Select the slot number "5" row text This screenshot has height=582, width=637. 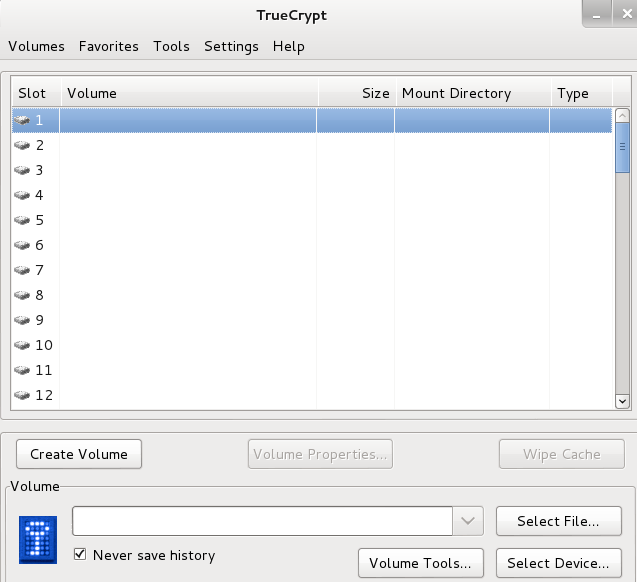click(x=39, y=220)
